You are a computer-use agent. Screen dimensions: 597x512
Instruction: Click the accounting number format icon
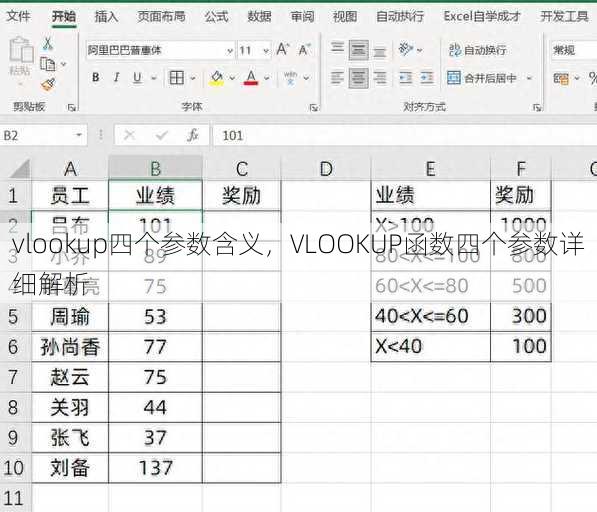(561, 78)
